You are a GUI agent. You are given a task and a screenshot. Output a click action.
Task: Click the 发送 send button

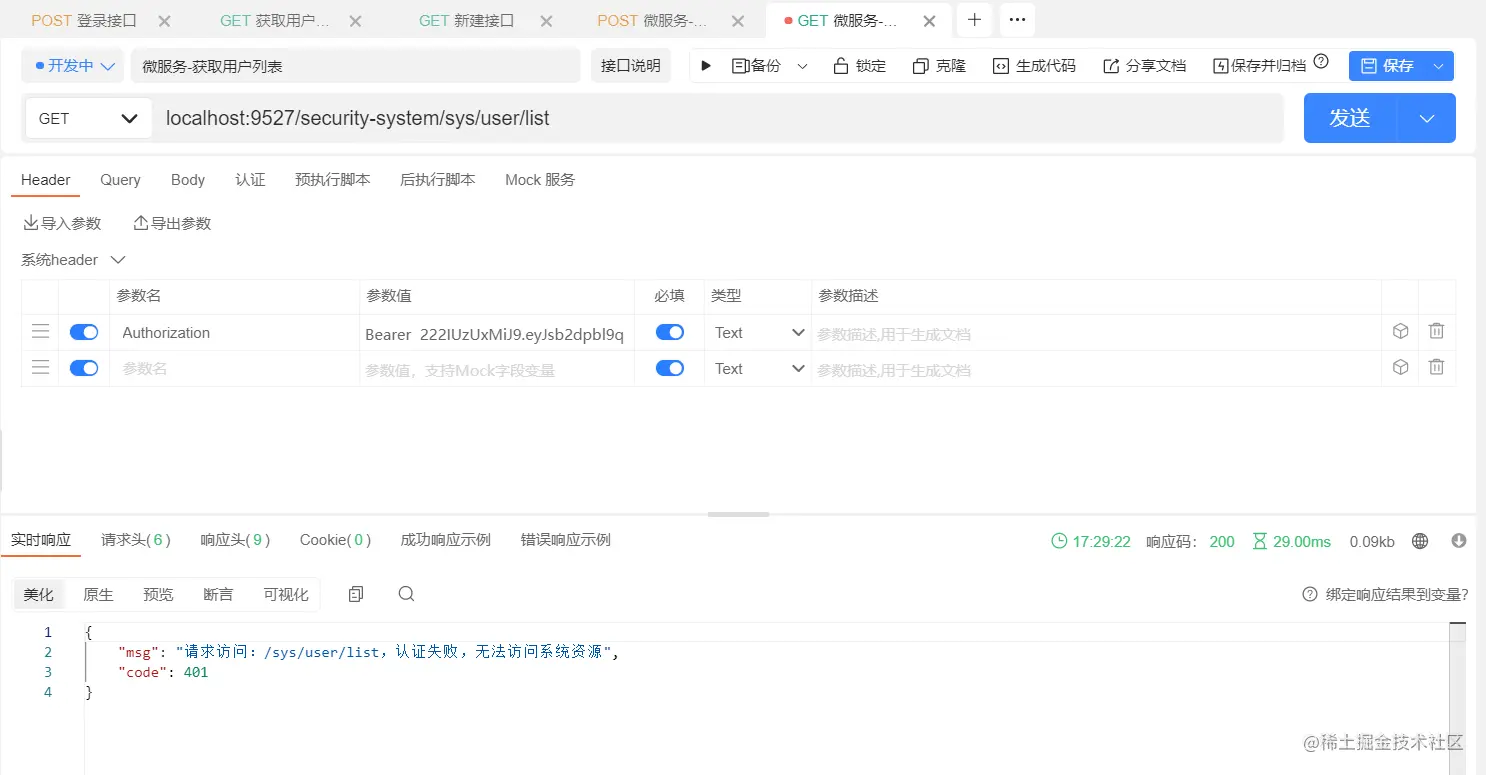click(1351, 118)
